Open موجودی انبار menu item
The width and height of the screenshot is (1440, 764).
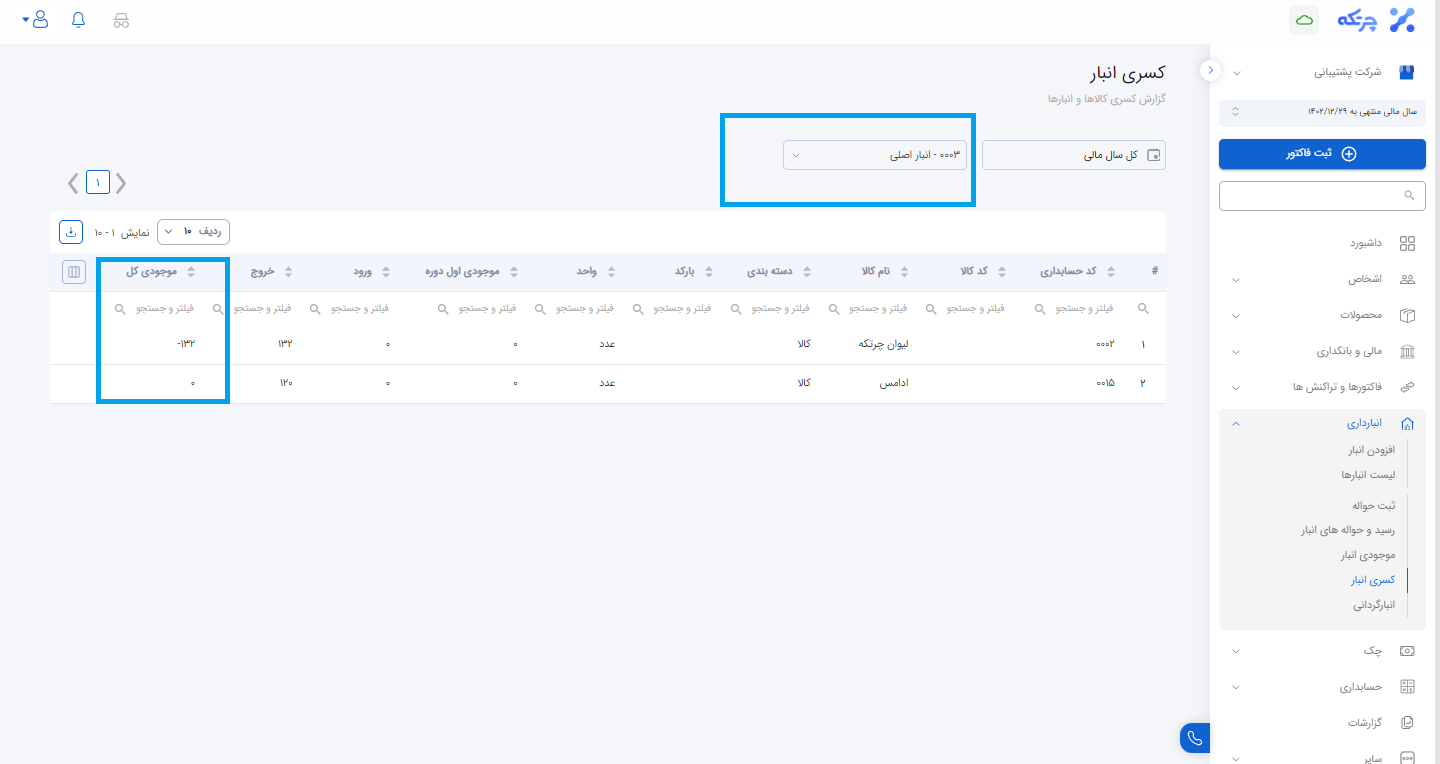pos(1367,555)
